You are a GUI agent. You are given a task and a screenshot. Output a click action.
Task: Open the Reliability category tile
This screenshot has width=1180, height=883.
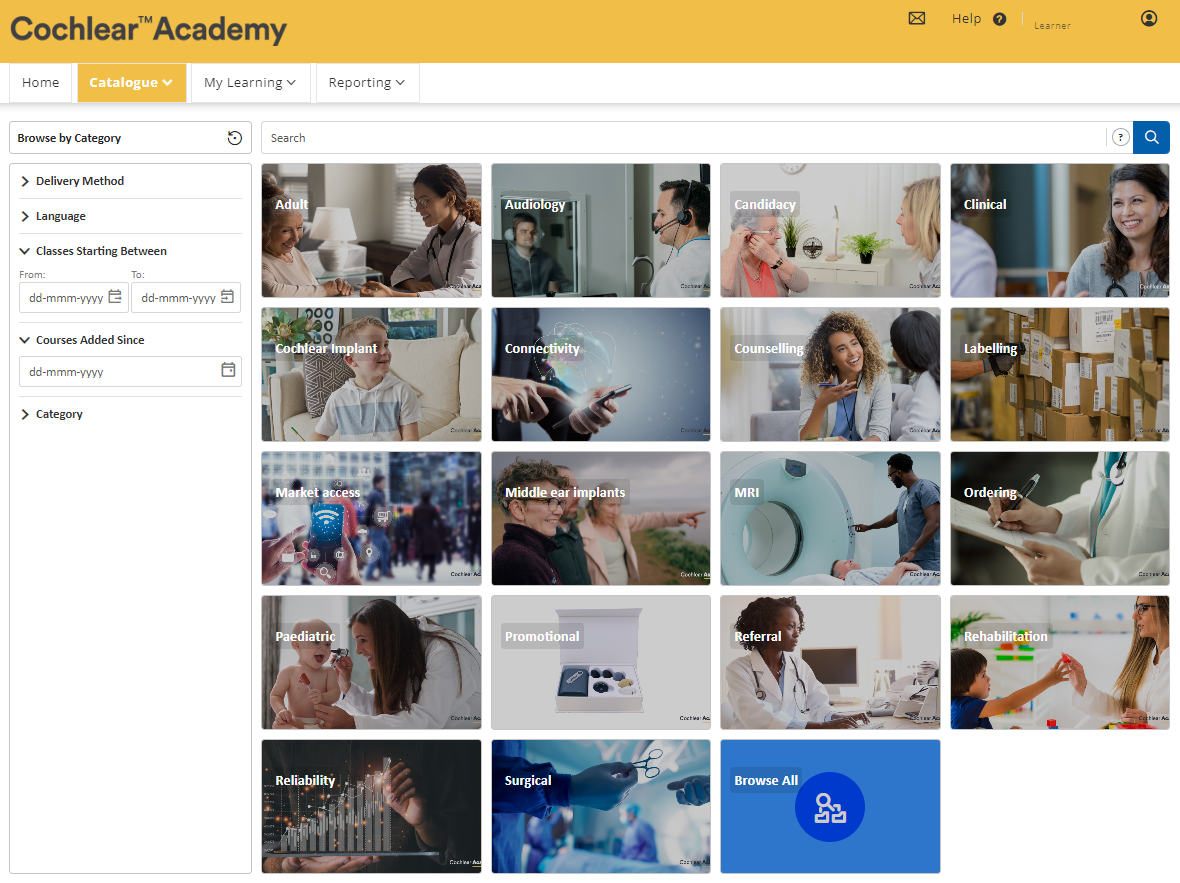pos(372,806)
